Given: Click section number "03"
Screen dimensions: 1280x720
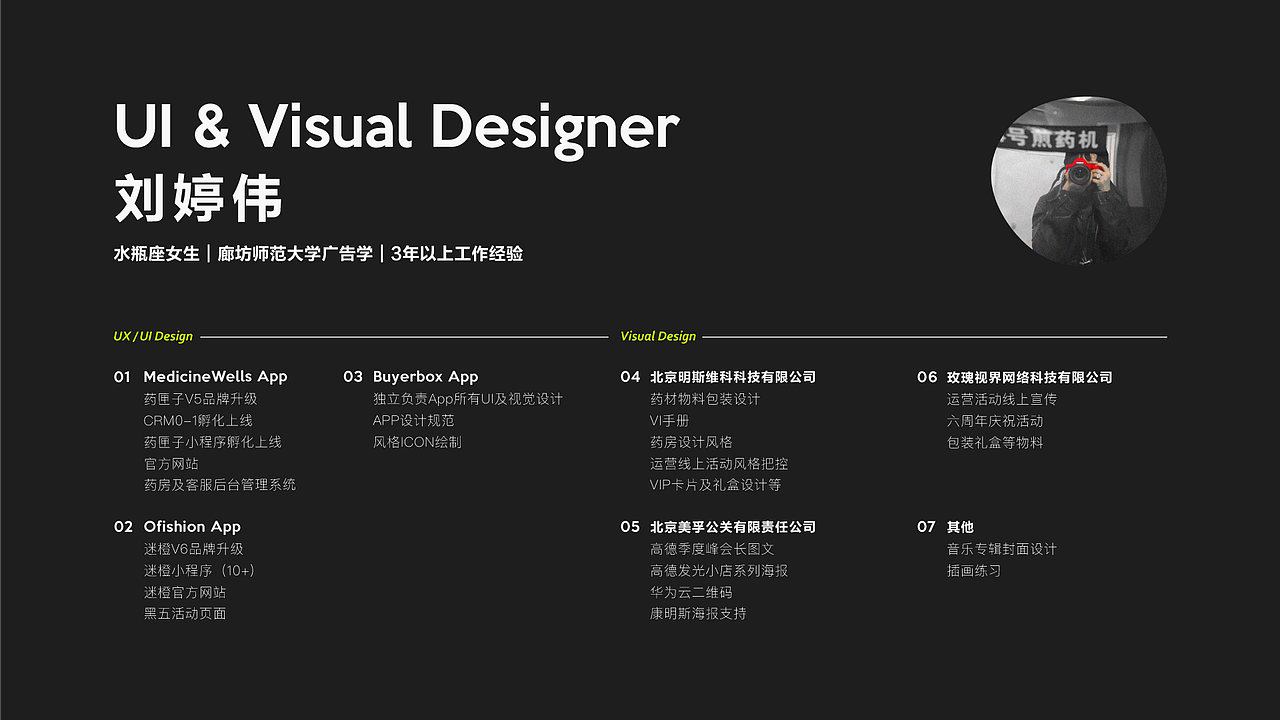Looking at the screenshot, I should click(x=353, y=377).
